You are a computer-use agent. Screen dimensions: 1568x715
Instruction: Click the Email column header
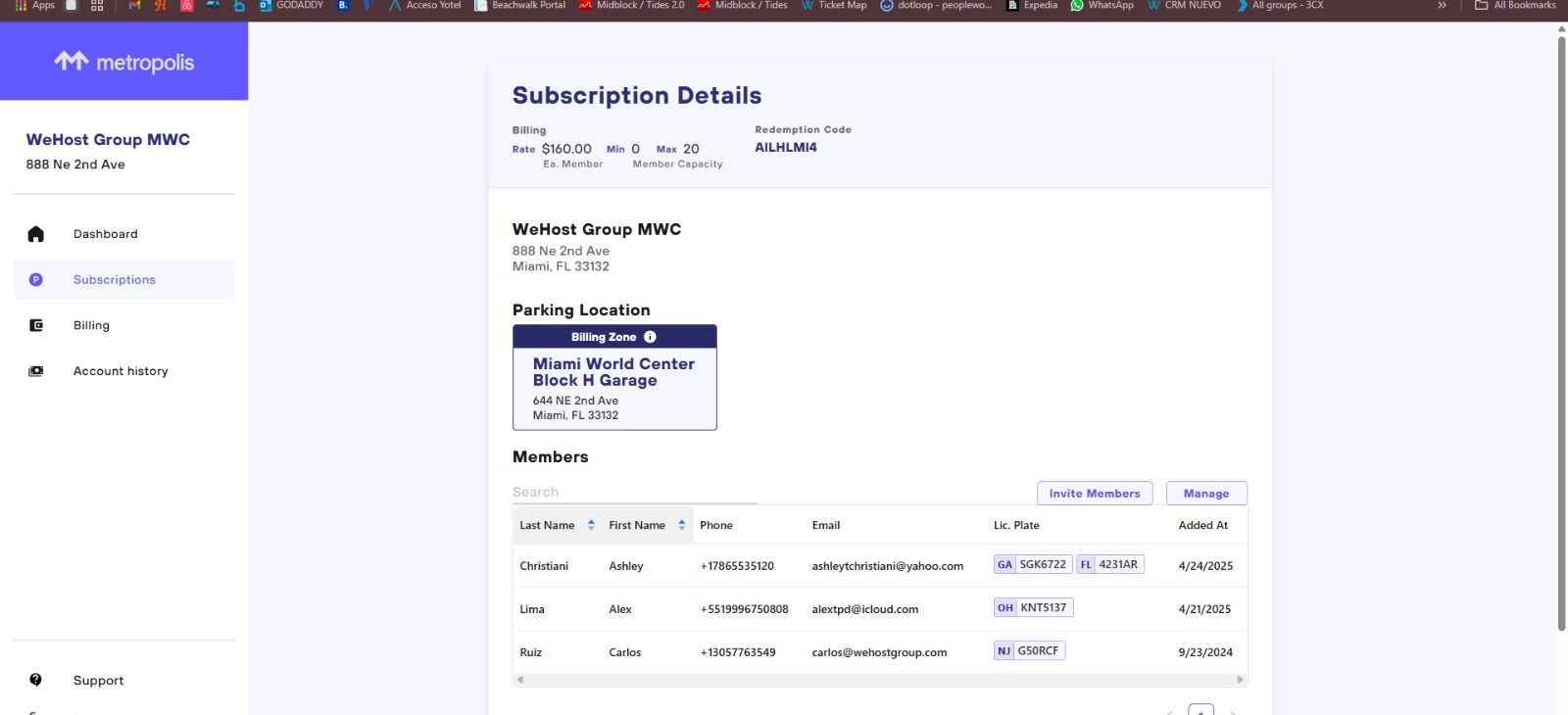point(826,525)
